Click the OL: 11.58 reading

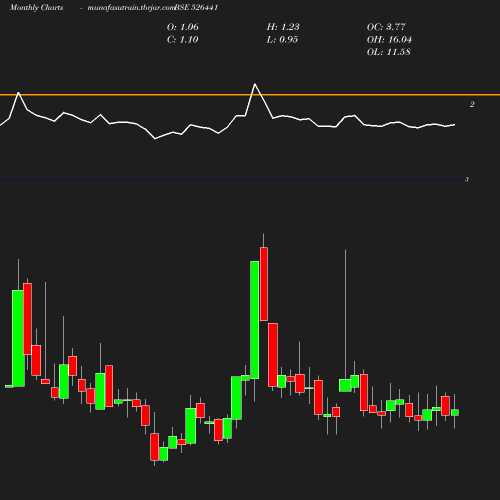389,52
